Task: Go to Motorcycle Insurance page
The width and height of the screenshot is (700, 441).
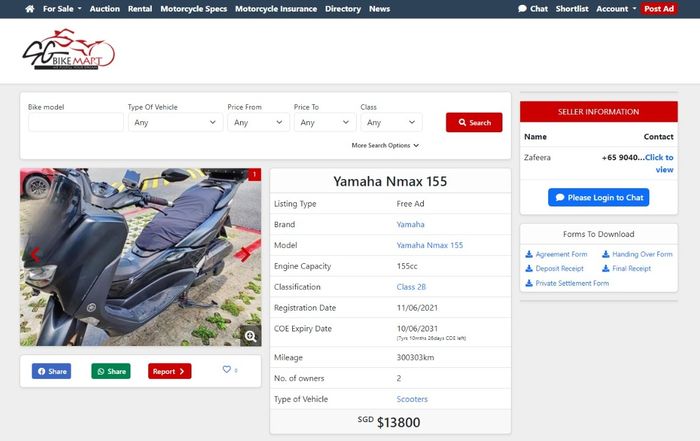Action: coord(276,9)
